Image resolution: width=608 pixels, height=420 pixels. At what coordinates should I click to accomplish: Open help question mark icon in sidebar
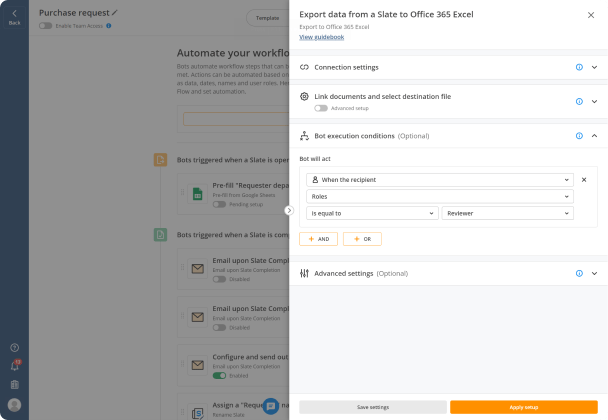[14, 347]
